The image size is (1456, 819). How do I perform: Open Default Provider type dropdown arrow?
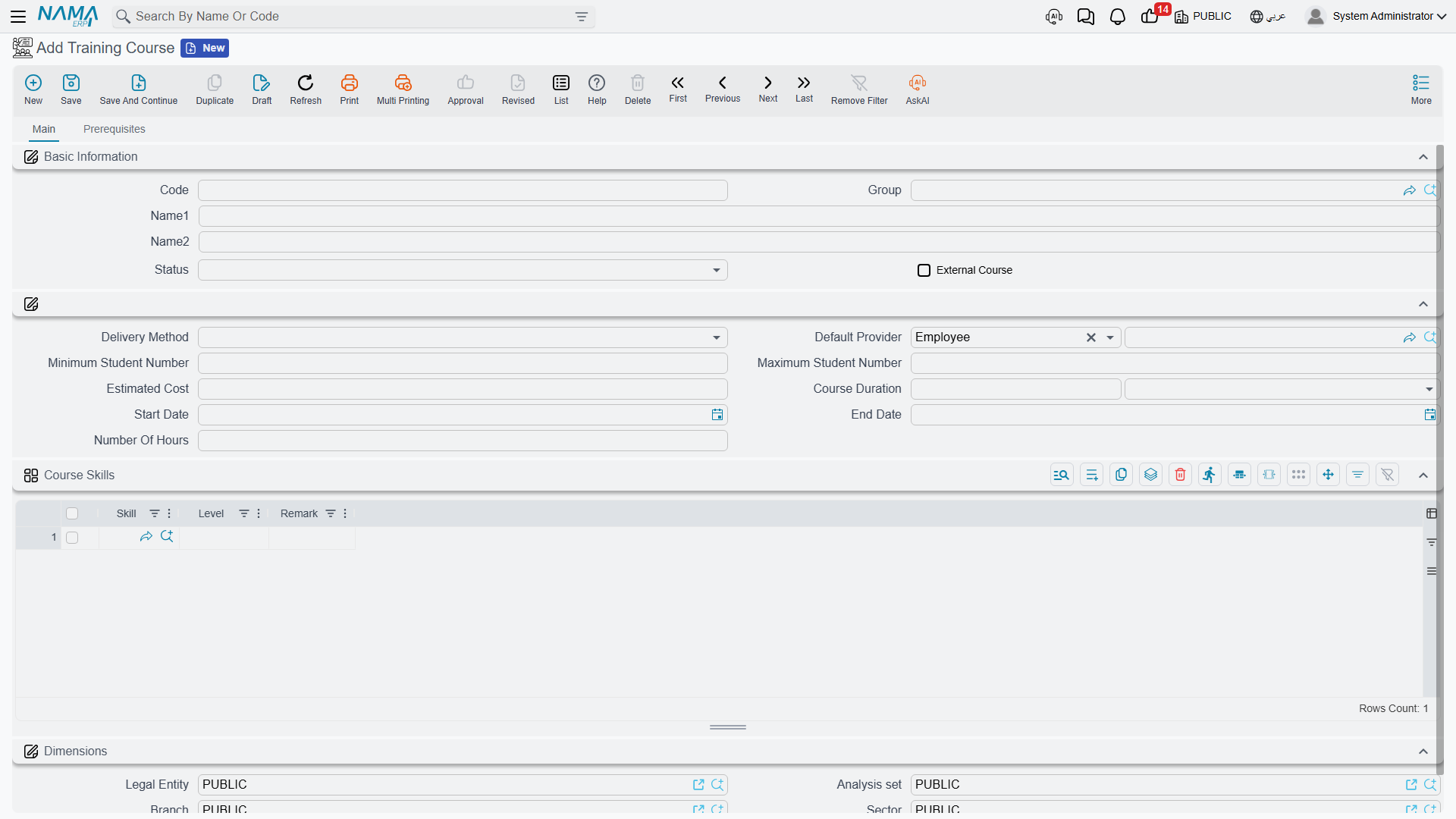coord(1110,337)
